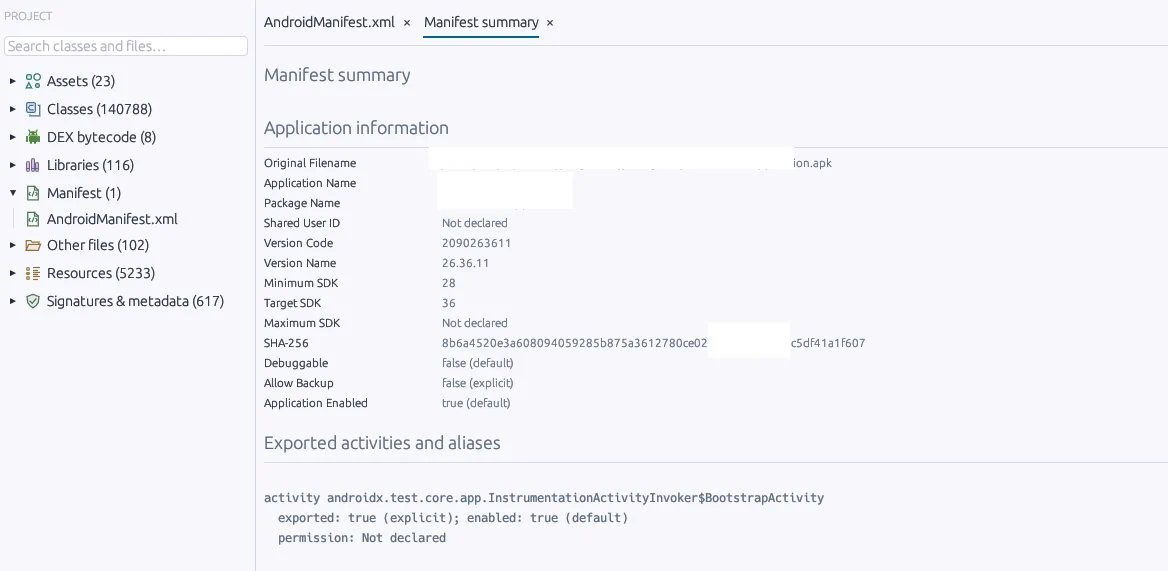Click the Classes icon in project tree
Viewport: 1168px width, 571px height.
pyautogui.click(x=33, y=109)
